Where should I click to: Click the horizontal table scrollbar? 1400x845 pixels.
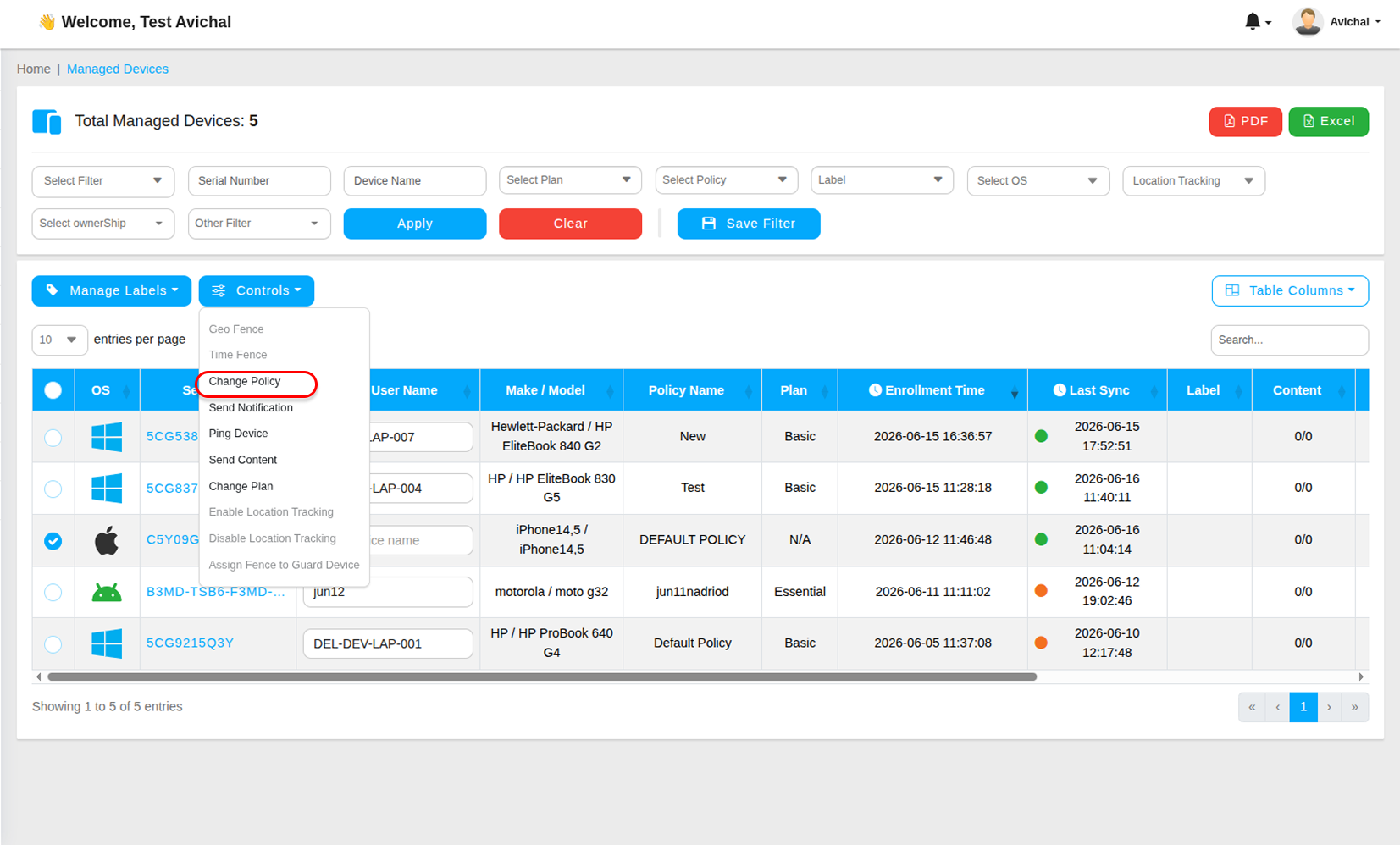pos(542,677)
